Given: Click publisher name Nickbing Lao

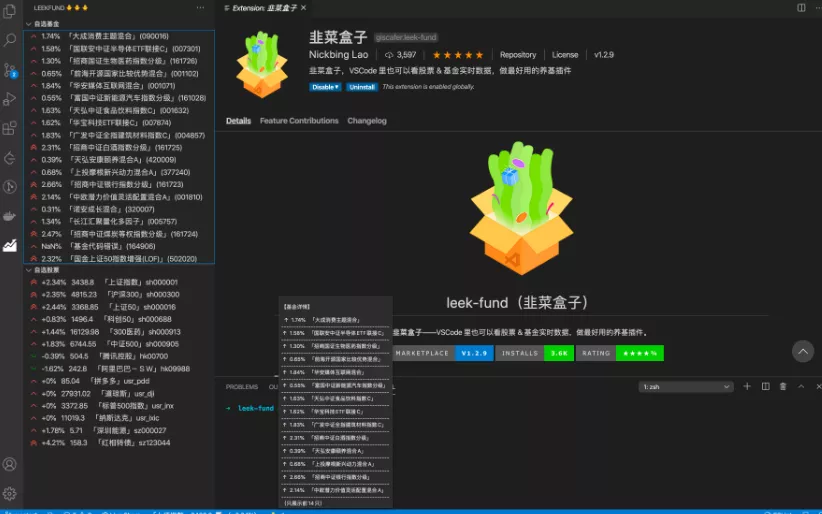Looking at the screenshot, I should pyautogui.click(x=338, y=55).
